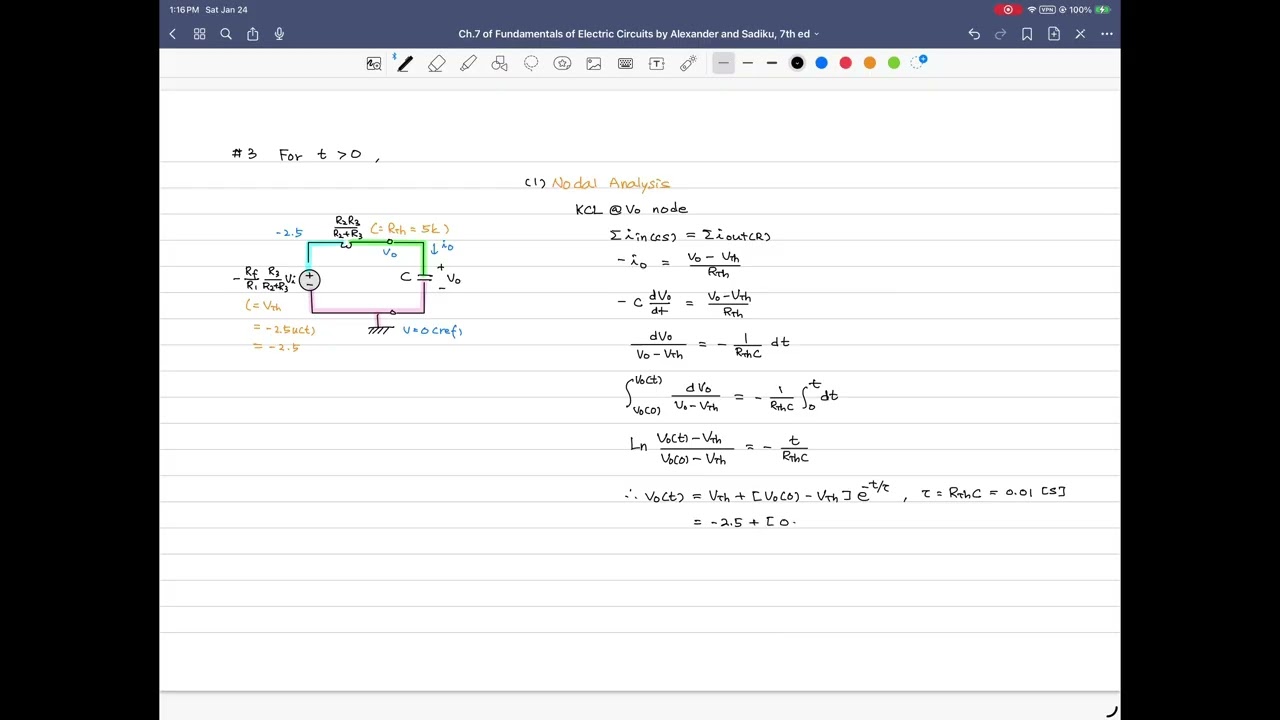Tap the clock showing 1:16 PM
1280x720 pixels.
pos(184,10)
